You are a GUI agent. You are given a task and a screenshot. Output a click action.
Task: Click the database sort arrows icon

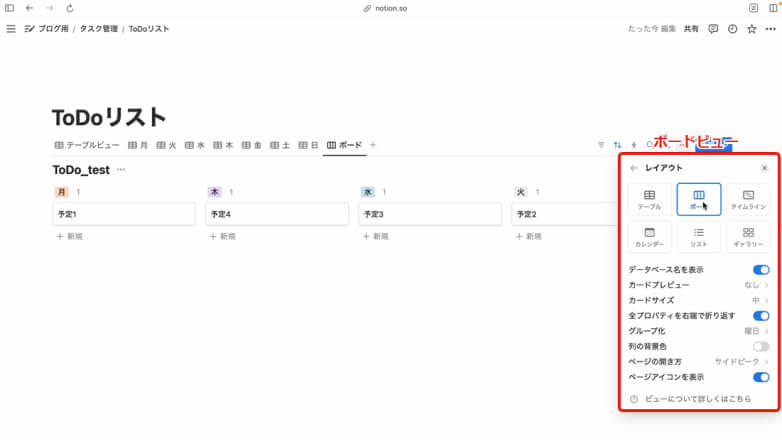[617, 145]
